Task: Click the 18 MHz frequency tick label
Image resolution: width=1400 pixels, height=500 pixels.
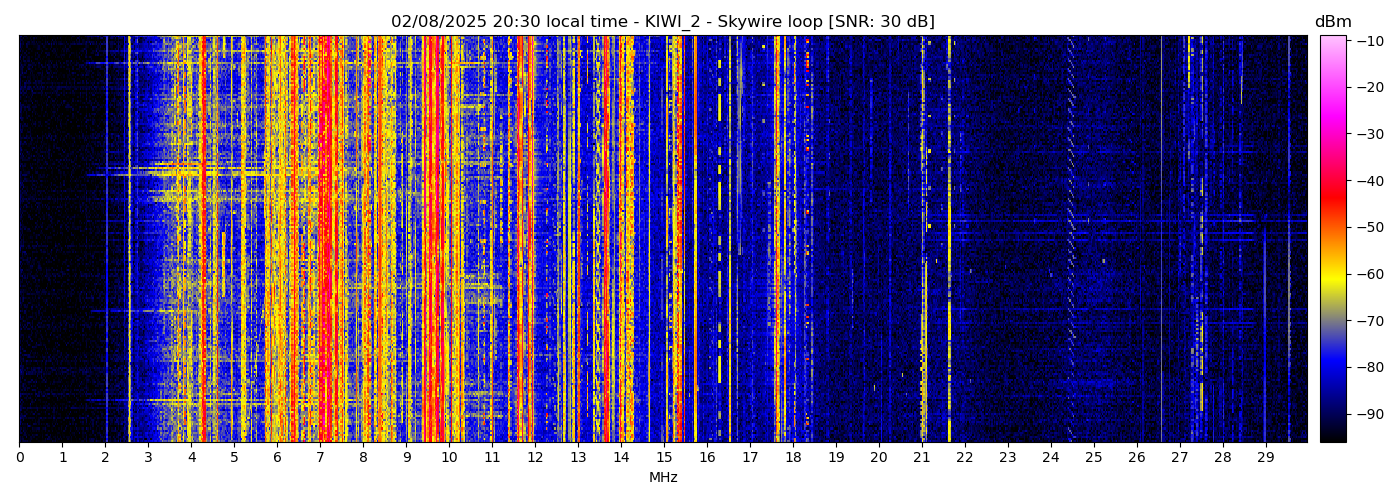Action: pyautogui.click(x=793, y=457)
